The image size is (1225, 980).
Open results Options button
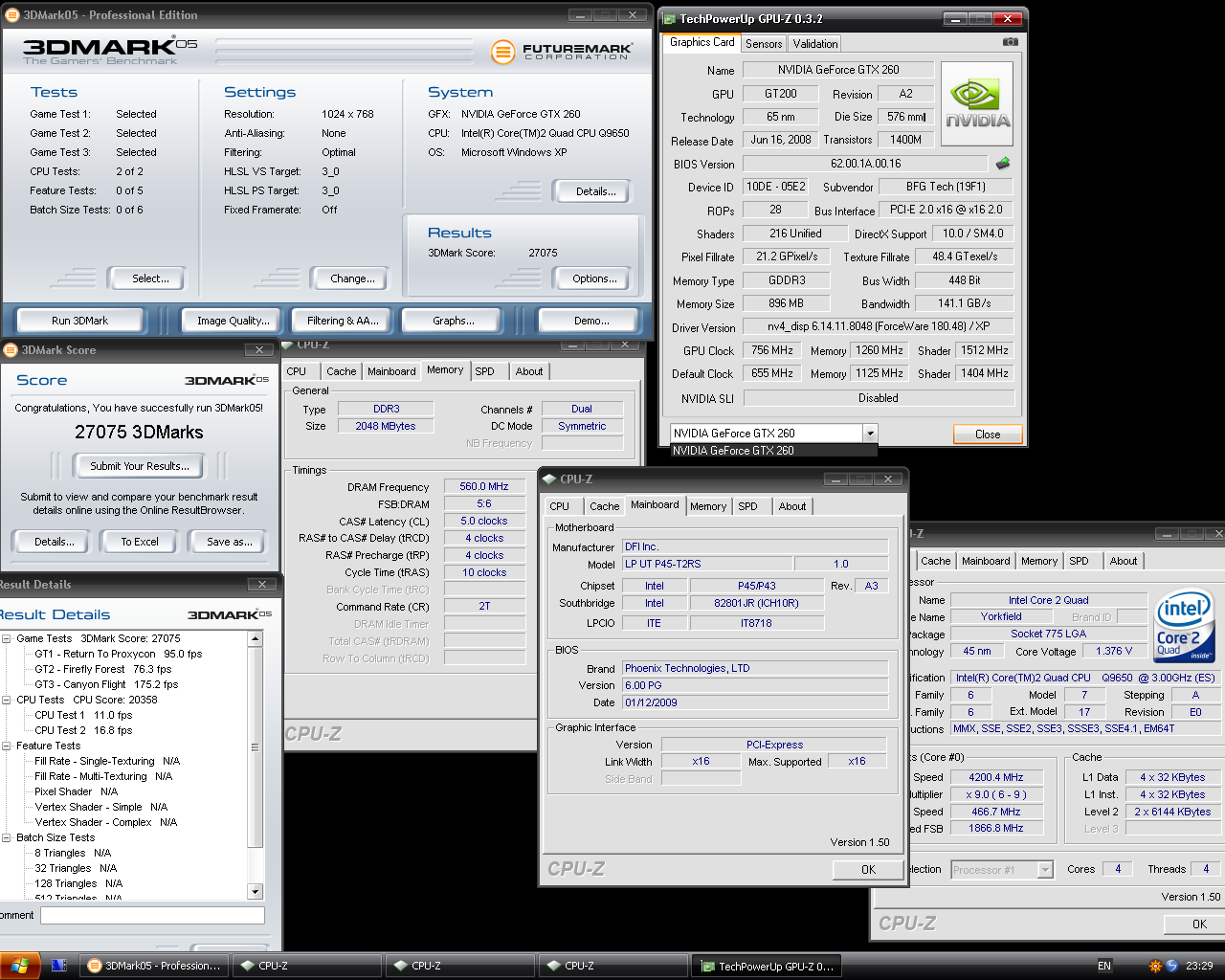[594, 278]
